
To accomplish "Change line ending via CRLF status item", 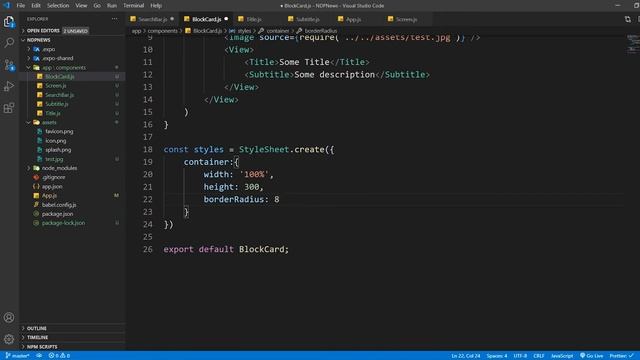I will tap(539, 356).
